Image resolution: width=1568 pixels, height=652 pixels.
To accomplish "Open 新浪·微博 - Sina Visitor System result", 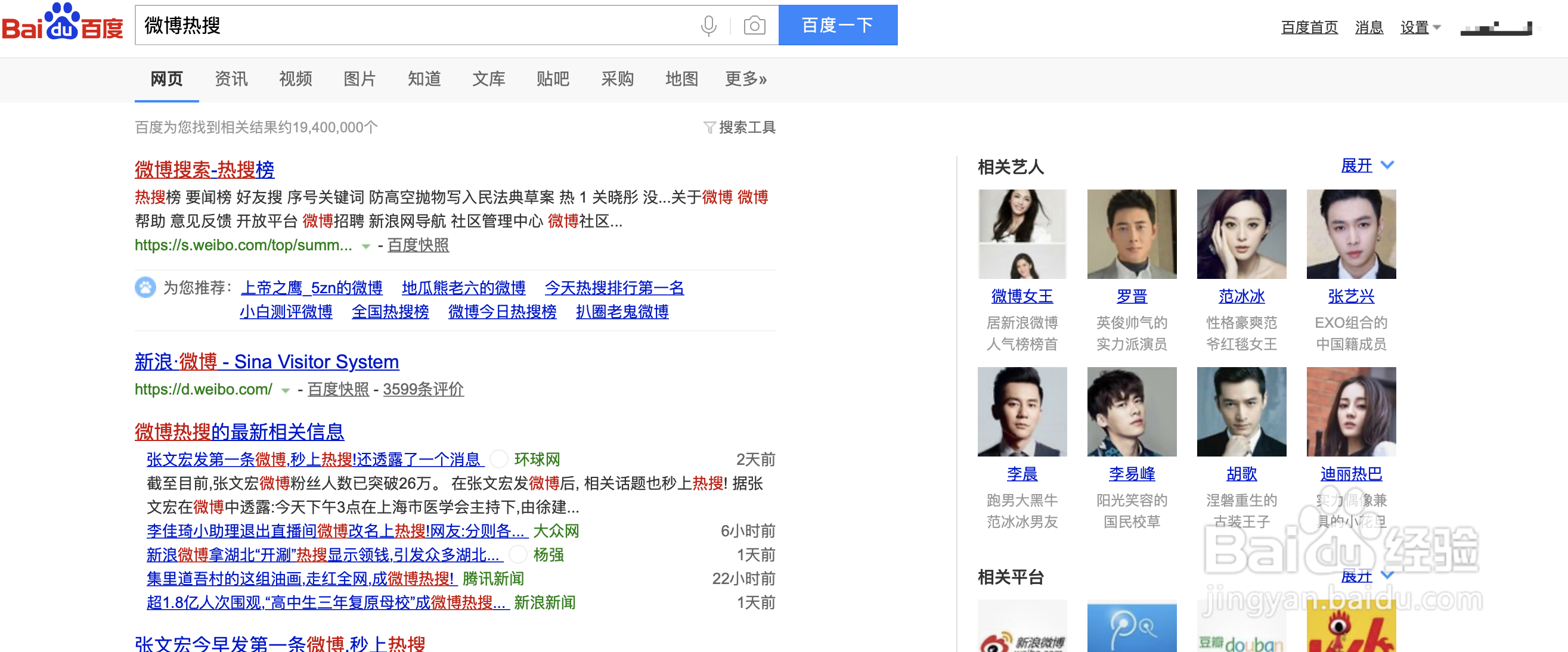I will [267, 362].
